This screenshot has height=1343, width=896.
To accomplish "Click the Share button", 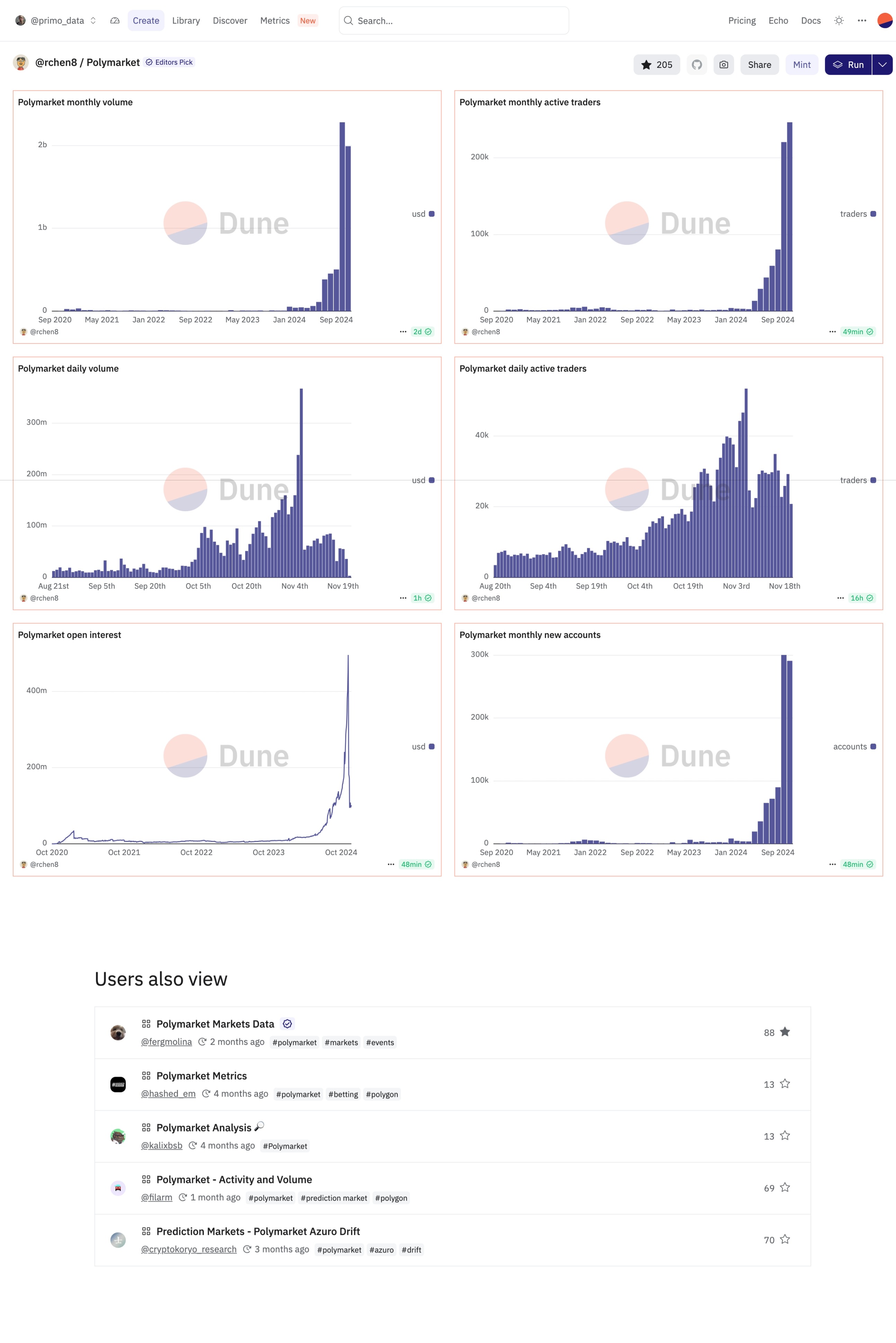I will coord(760,64).
